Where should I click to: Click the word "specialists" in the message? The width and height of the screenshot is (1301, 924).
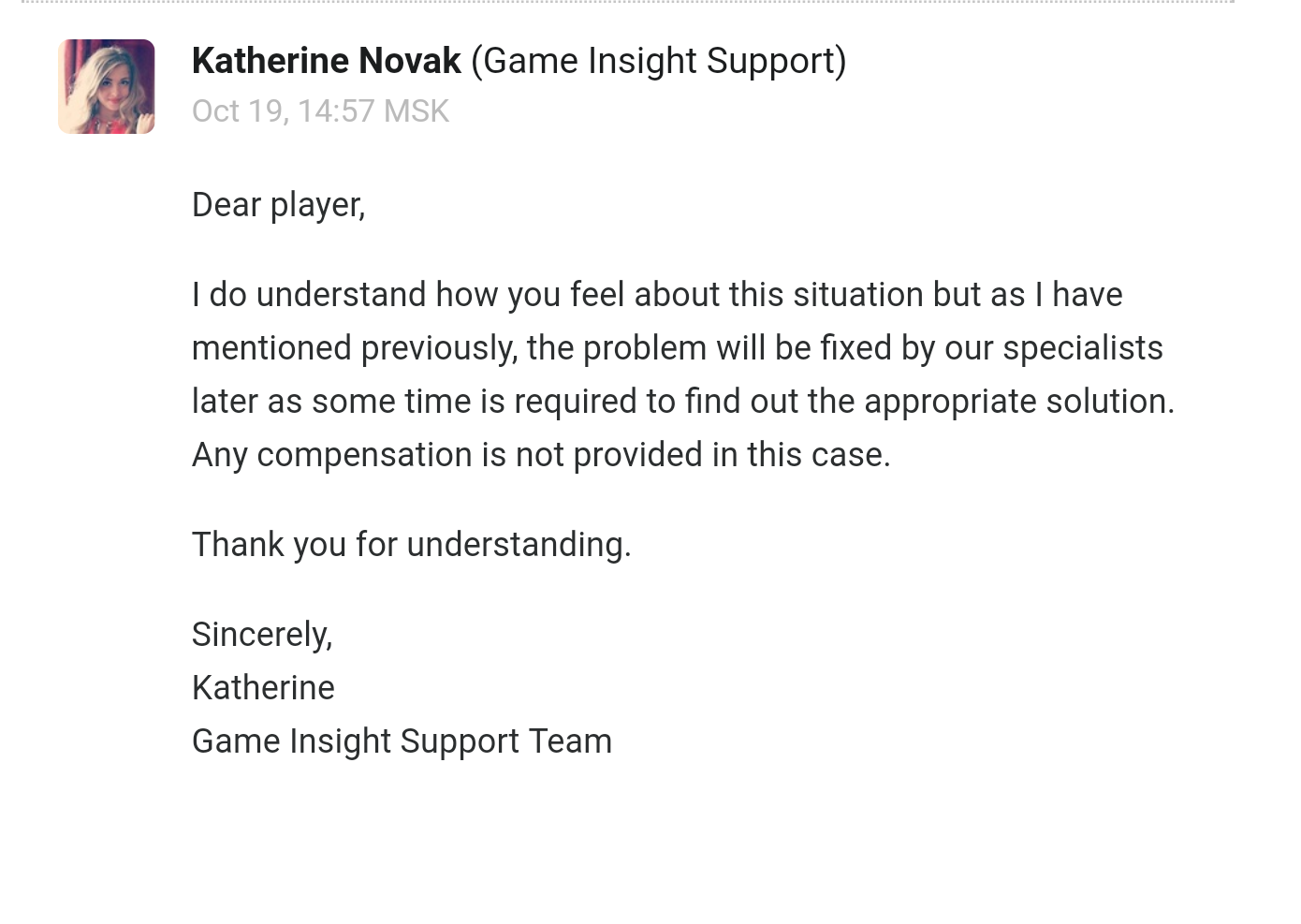coord(1082,348)
